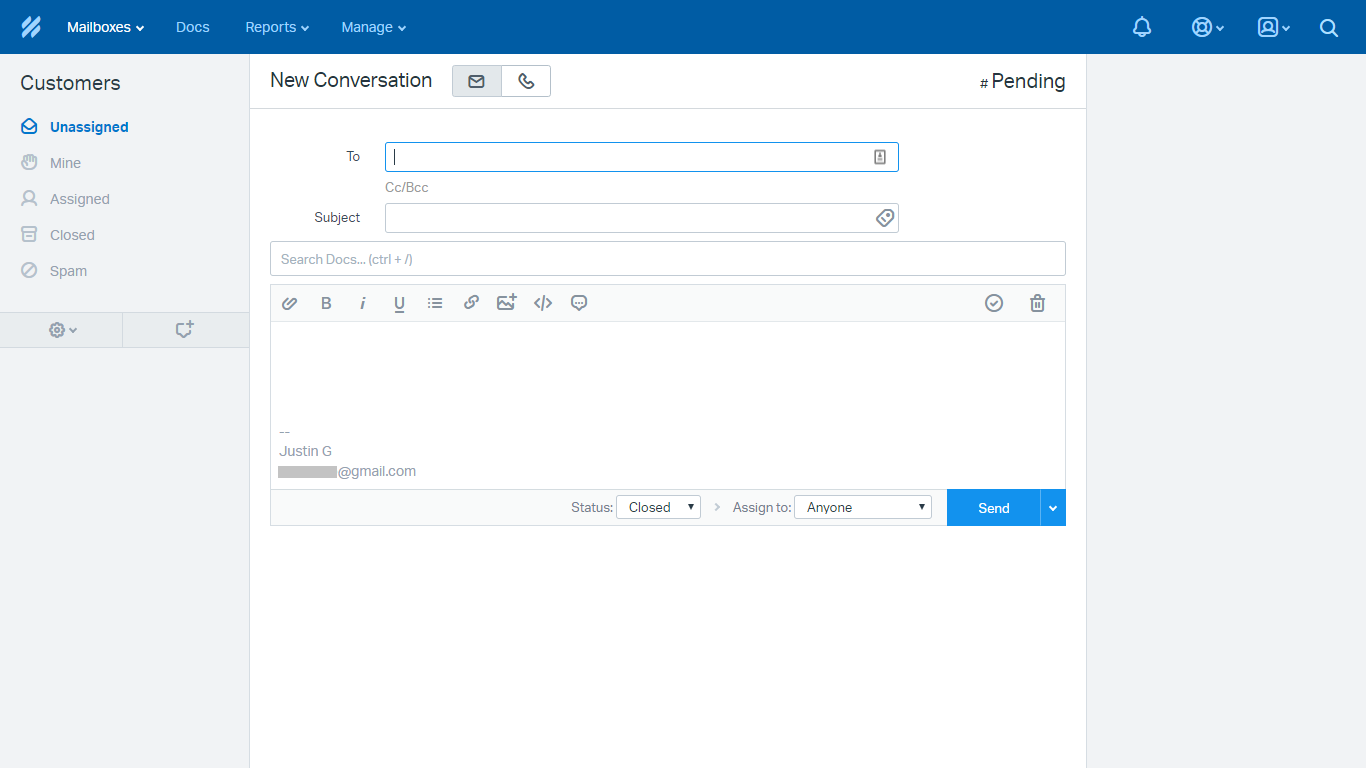Insert a bulleted list
This screenshot has width=1366, height=768.
click(435, 303)
